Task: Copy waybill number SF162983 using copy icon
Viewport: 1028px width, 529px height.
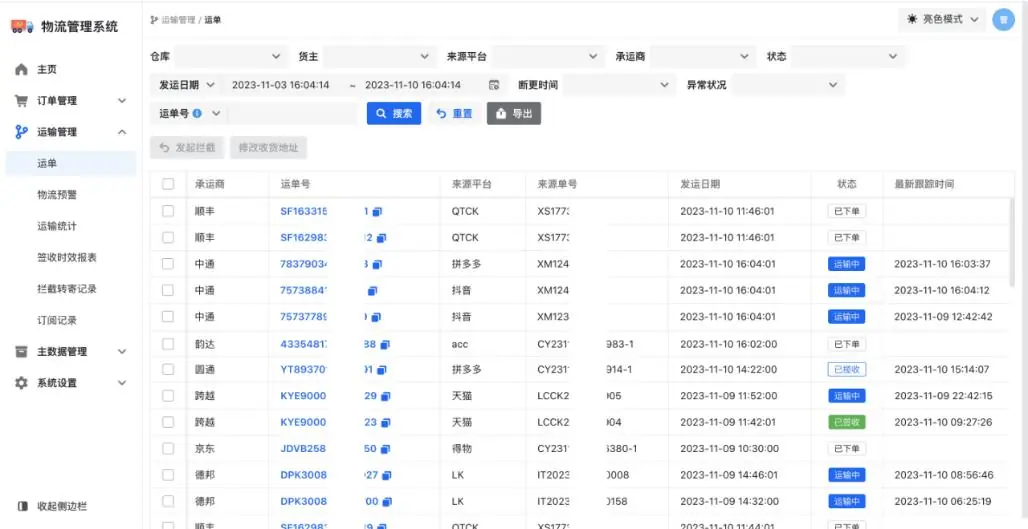Action: (x=382, y=237)
